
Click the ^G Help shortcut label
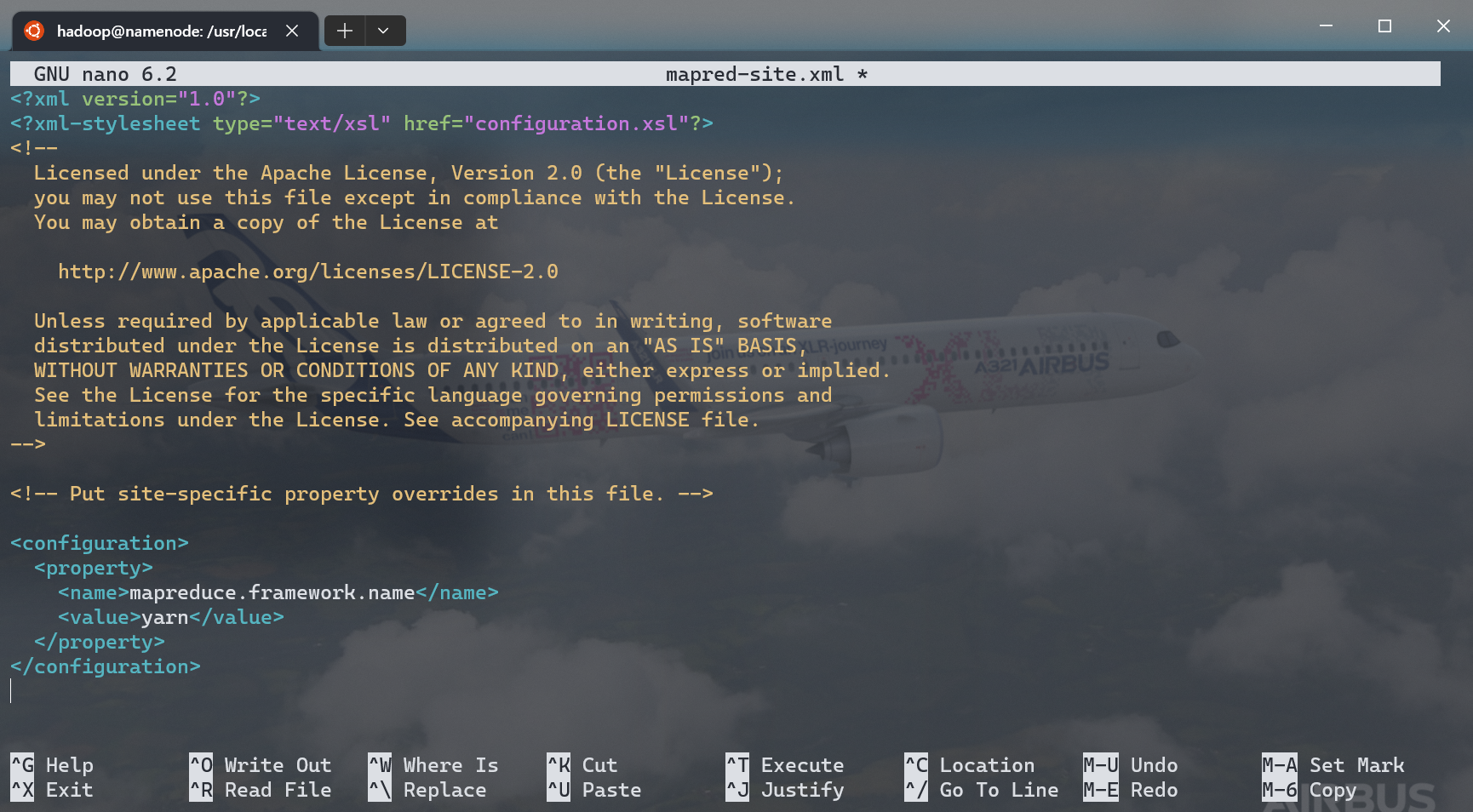[x=53, y=765]
